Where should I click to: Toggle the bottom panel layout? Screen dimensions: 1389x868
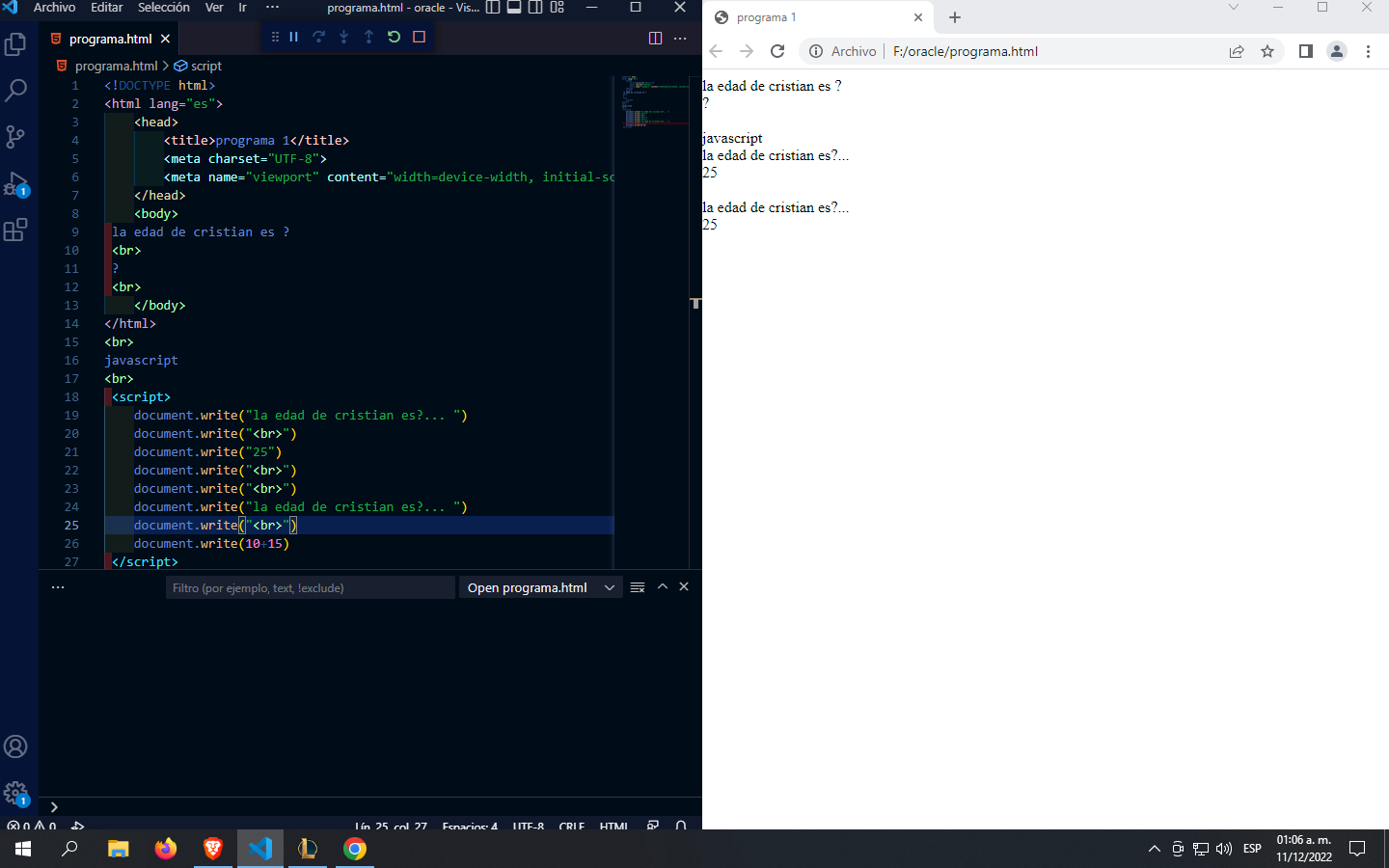pyautogui.click(x=514, y=8)
